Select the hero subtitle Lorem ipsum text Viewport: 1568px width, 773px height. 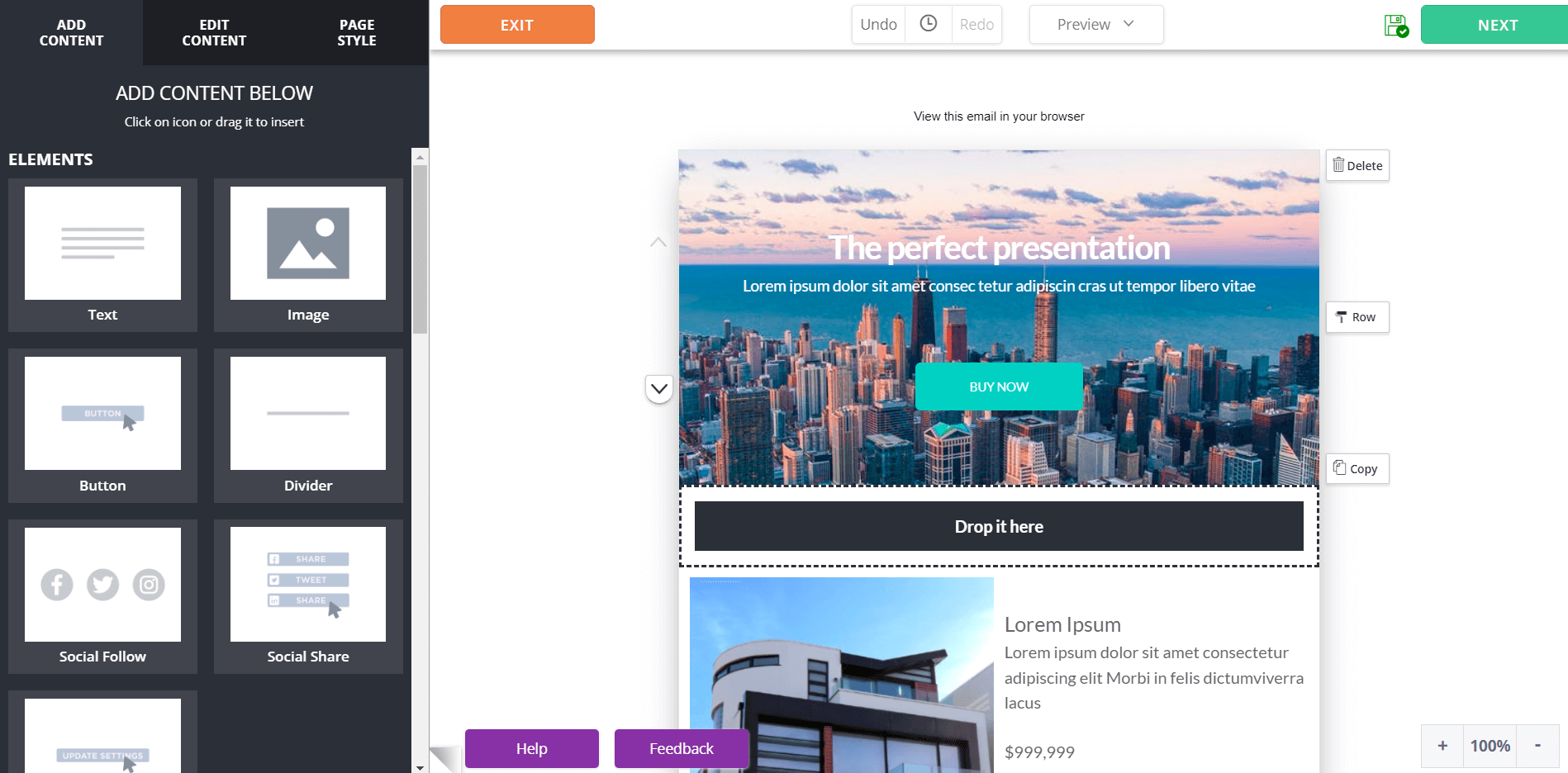coord(999,286)
